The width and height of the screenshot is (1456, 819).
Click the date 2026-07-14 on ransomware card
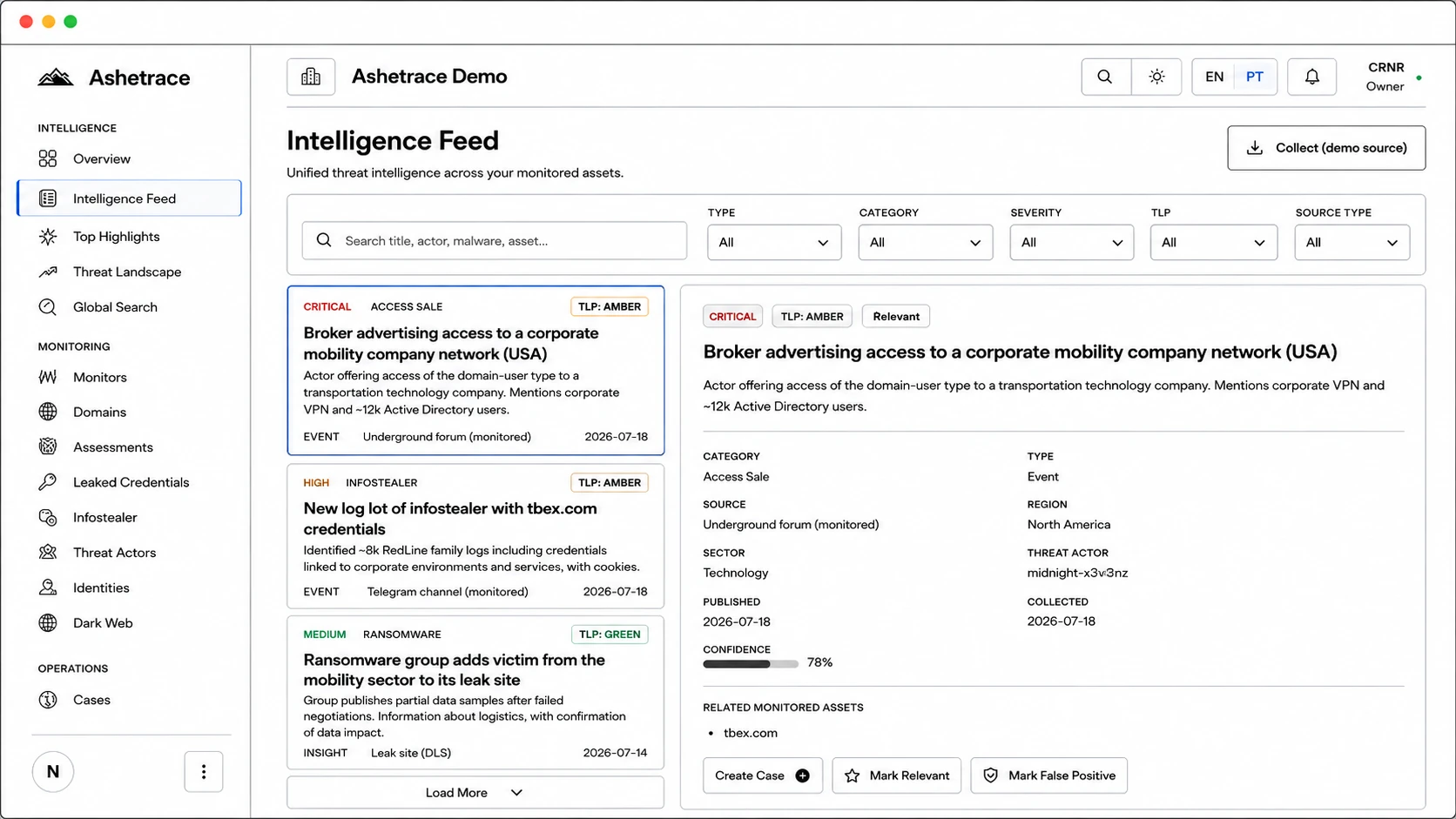click(x=615, y=753)
